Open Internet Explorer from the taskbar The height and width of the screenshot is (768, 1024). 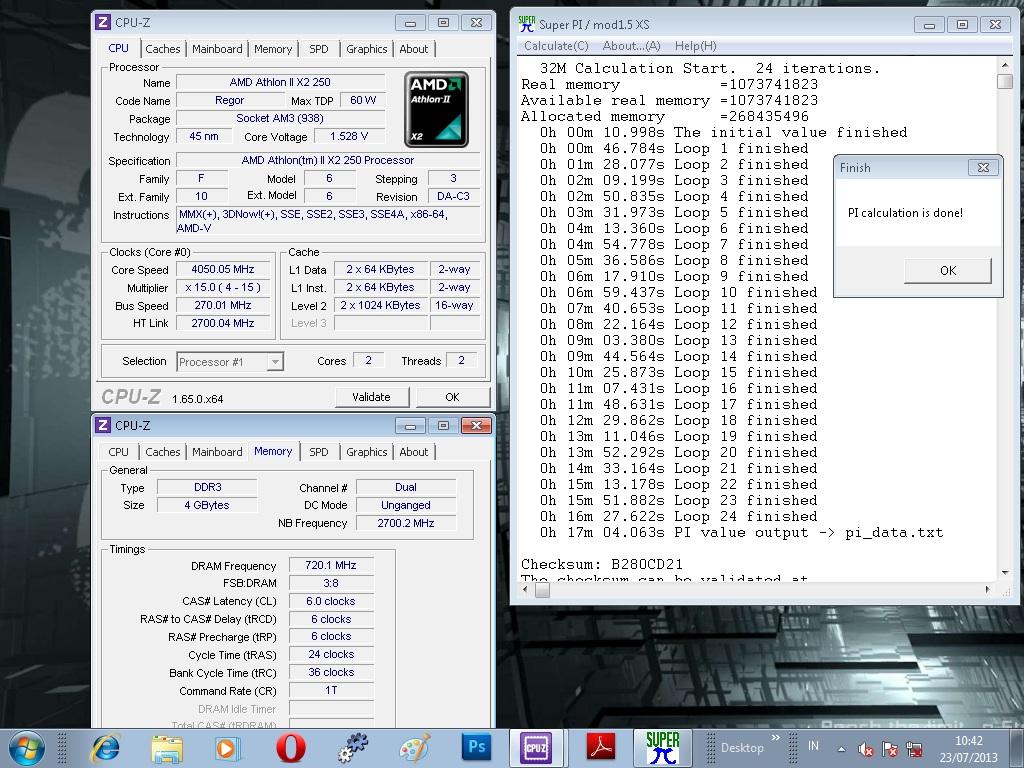(x=106, y=748)
